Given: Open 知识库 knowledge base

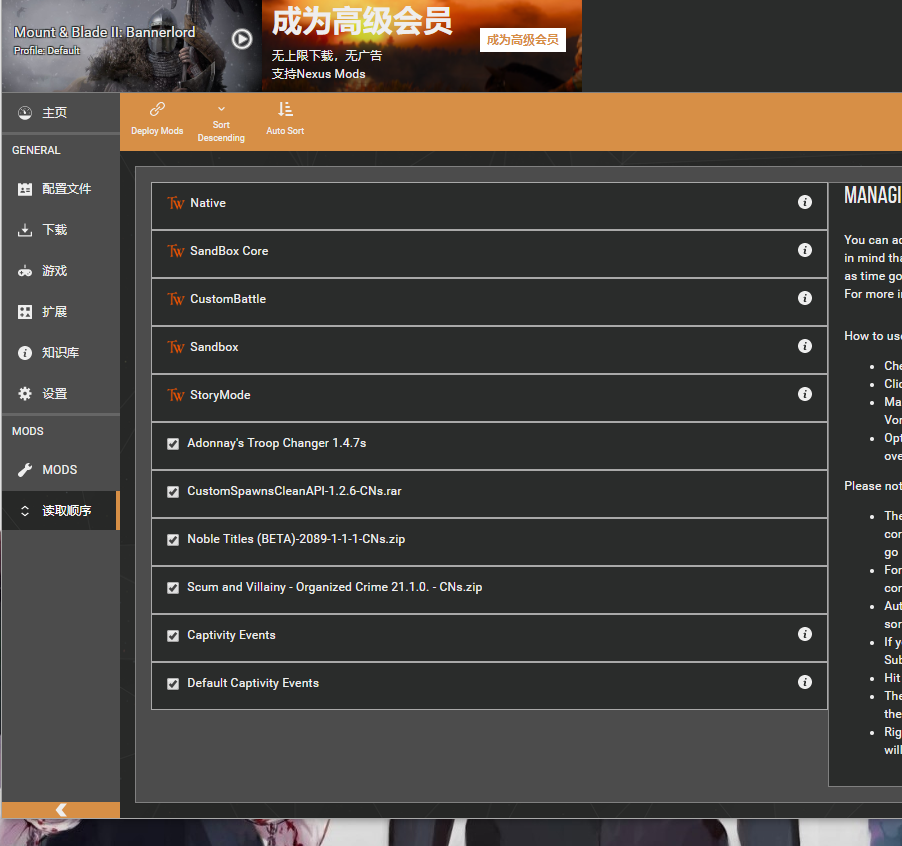Looking at the screenshot, I should point(60,353).
